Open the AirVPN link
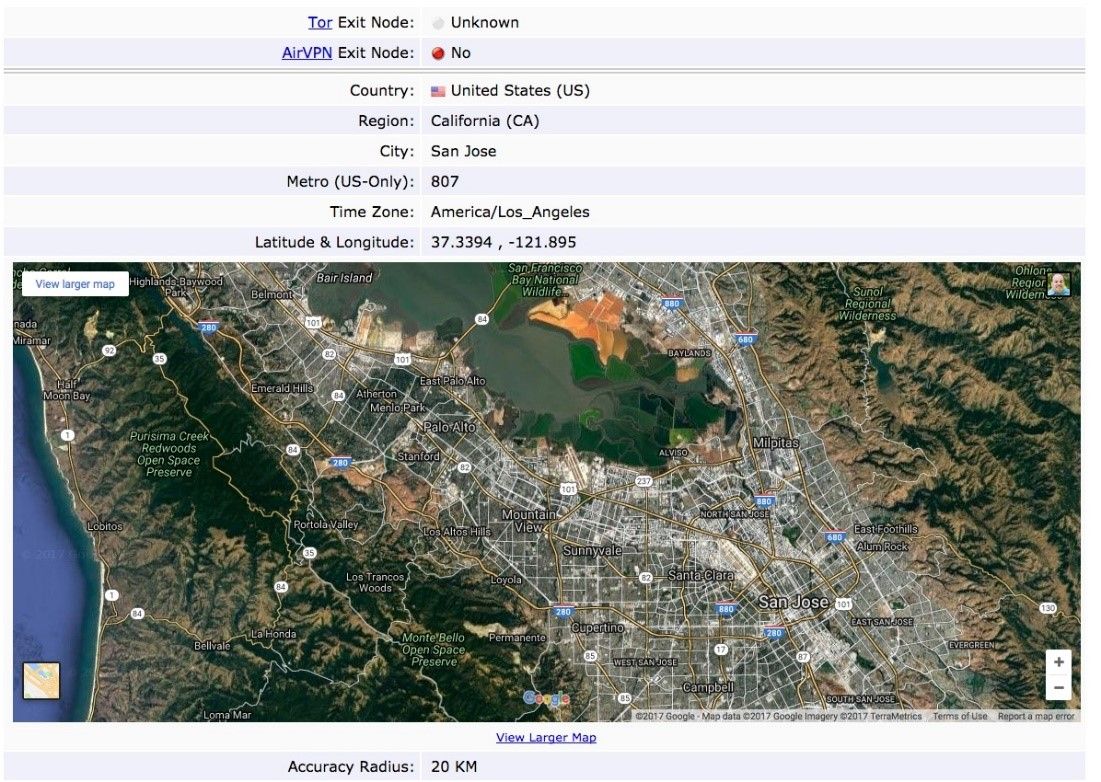 307,52
